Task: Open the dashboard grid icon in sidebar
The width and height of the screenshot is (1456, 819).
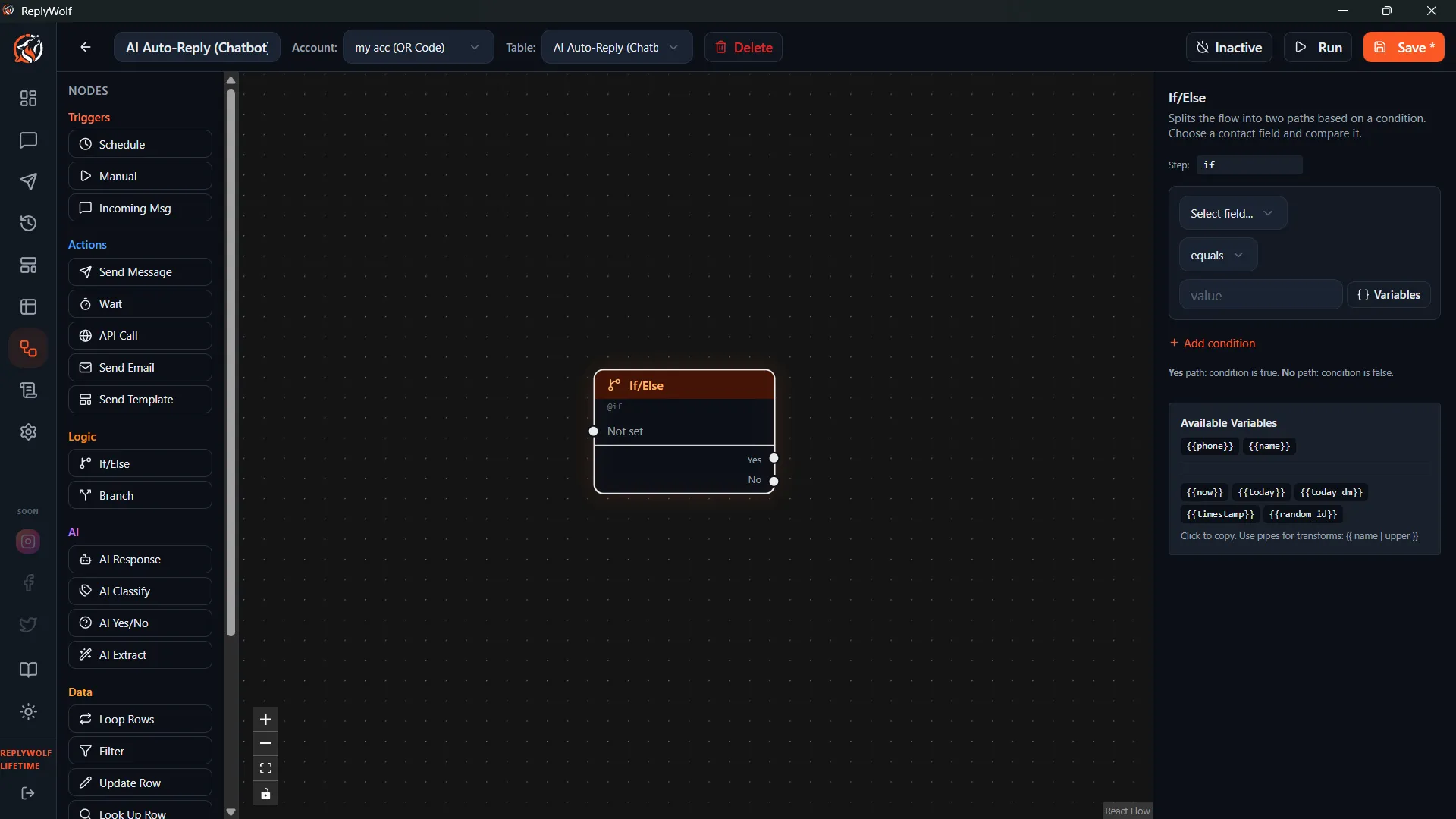Action: click(28, 99)
